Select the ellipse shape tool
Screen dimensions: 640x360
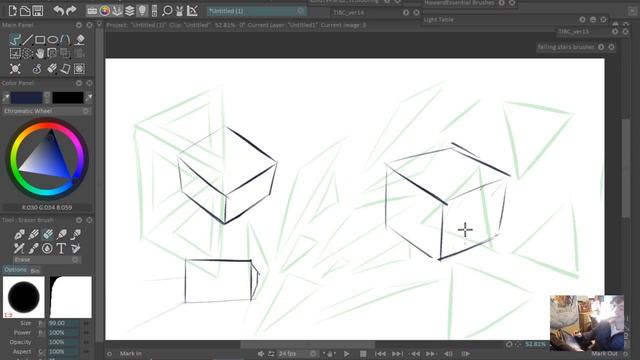pyautogui.click(x=53, y=40)
